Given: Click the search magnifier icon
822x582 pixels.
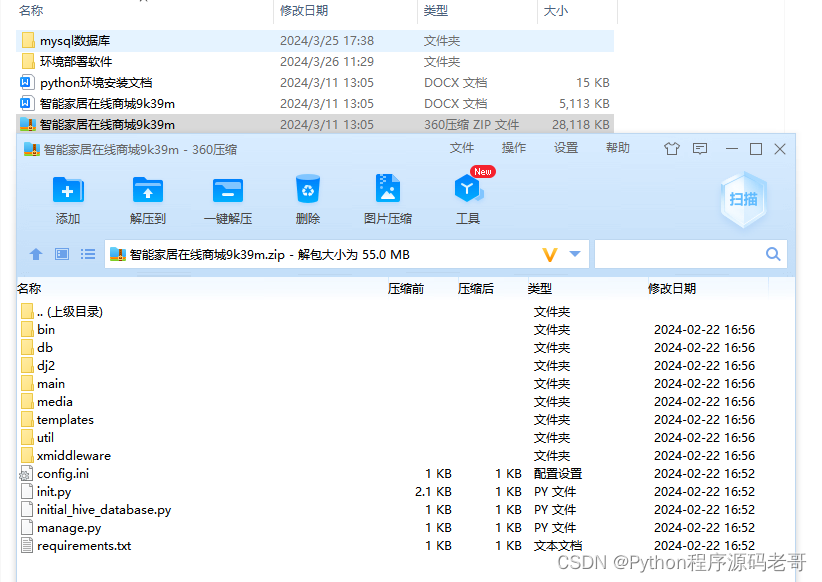Looking at the screenshot, I should coord(773,254).
